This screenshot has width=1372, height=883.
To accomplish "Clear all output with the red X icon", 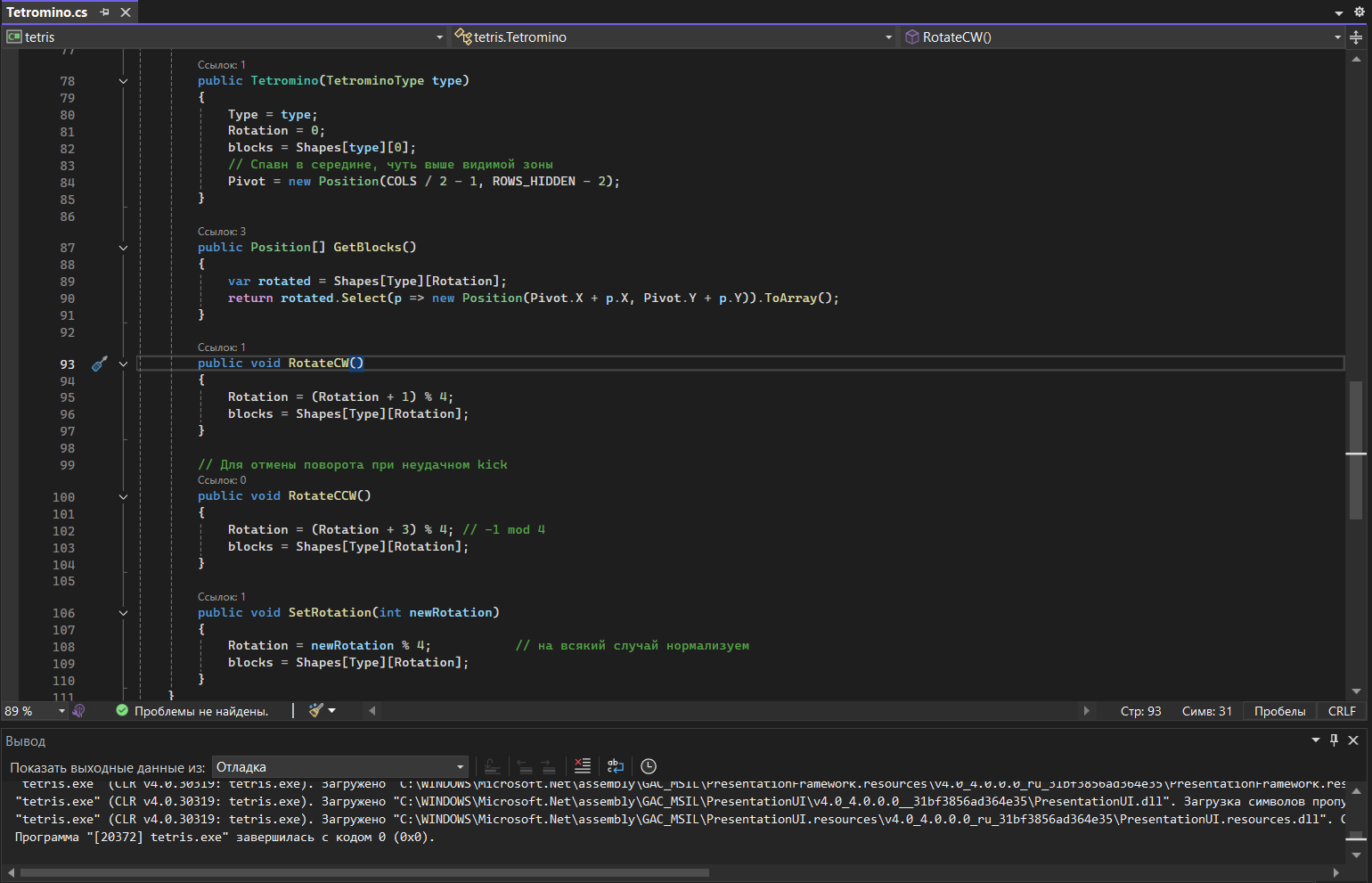I will [x=583, y=765].
